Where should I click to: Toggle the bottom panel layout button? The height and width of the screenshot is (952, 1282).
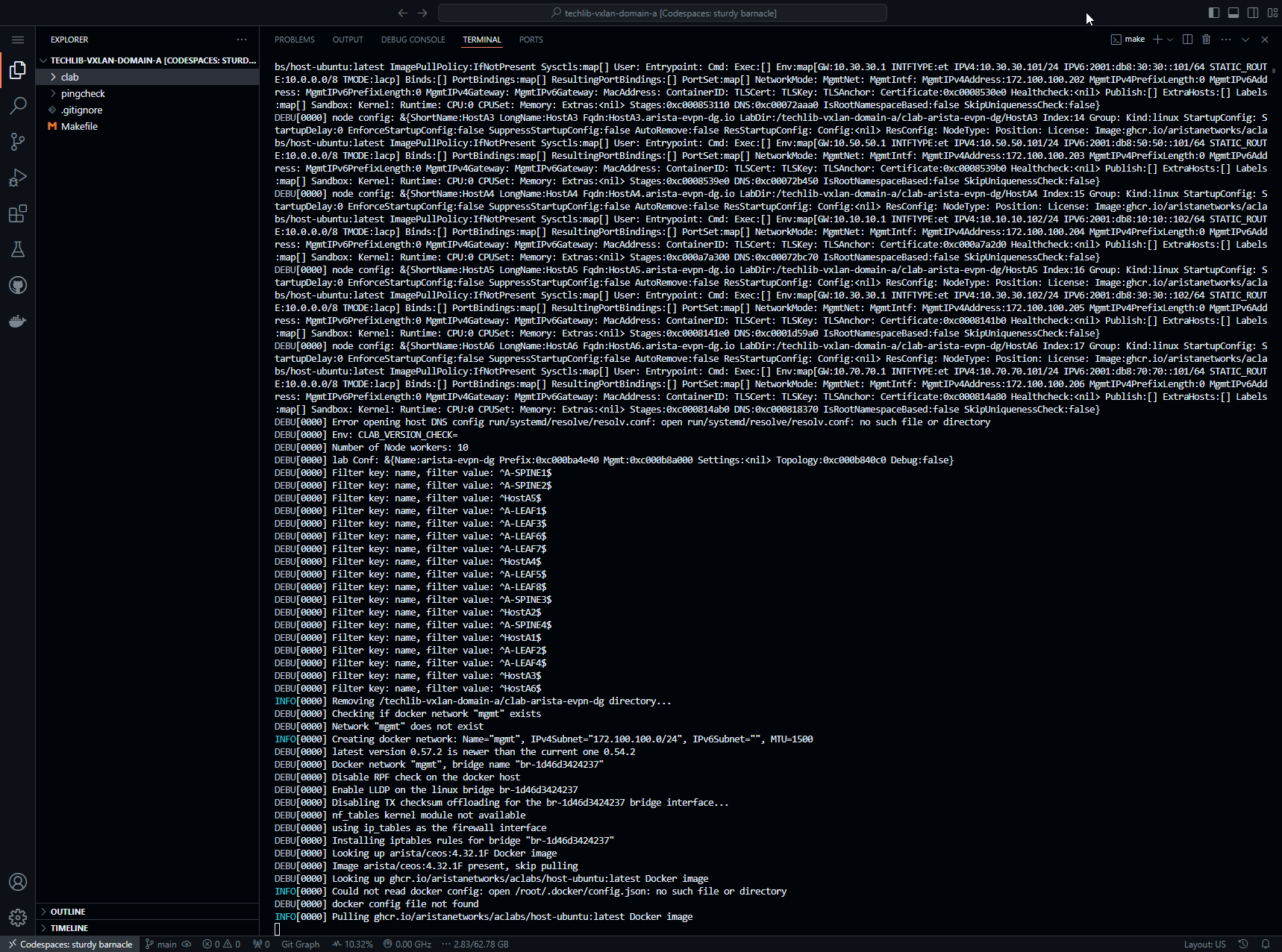point(1233,13)
